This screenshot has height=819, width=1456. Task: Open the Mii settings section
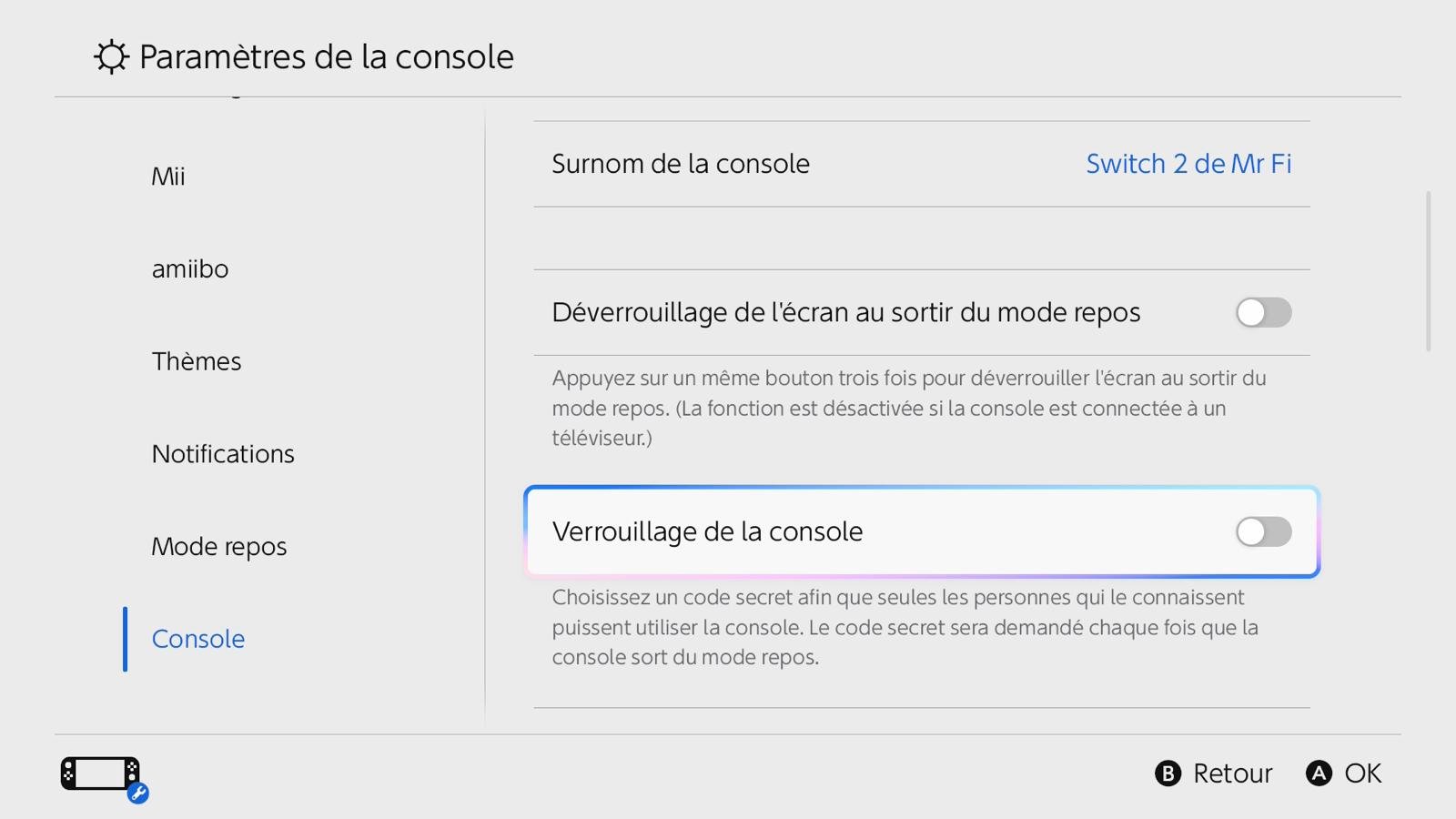coord(168,177)
